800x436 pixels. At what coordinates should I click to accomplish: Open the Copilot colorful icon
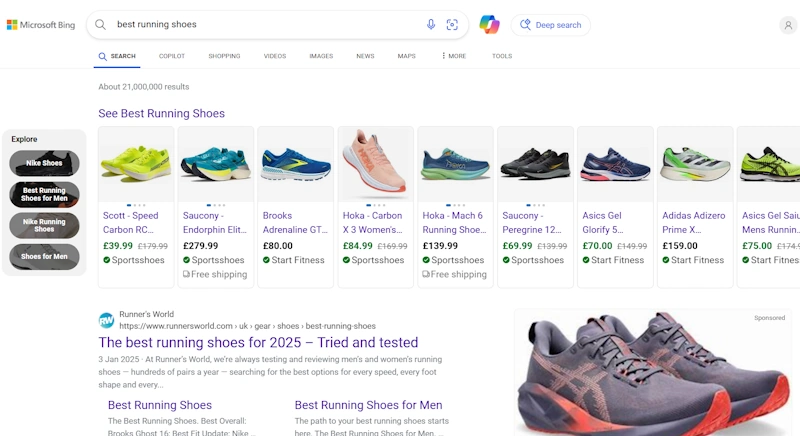pyautogui.click(x=489, y=24)
